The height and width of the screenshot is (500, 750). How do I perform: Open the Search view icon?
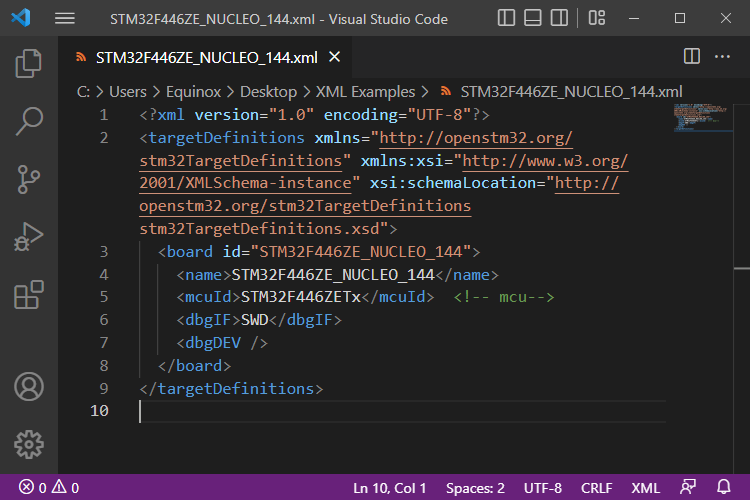point(29,121)
